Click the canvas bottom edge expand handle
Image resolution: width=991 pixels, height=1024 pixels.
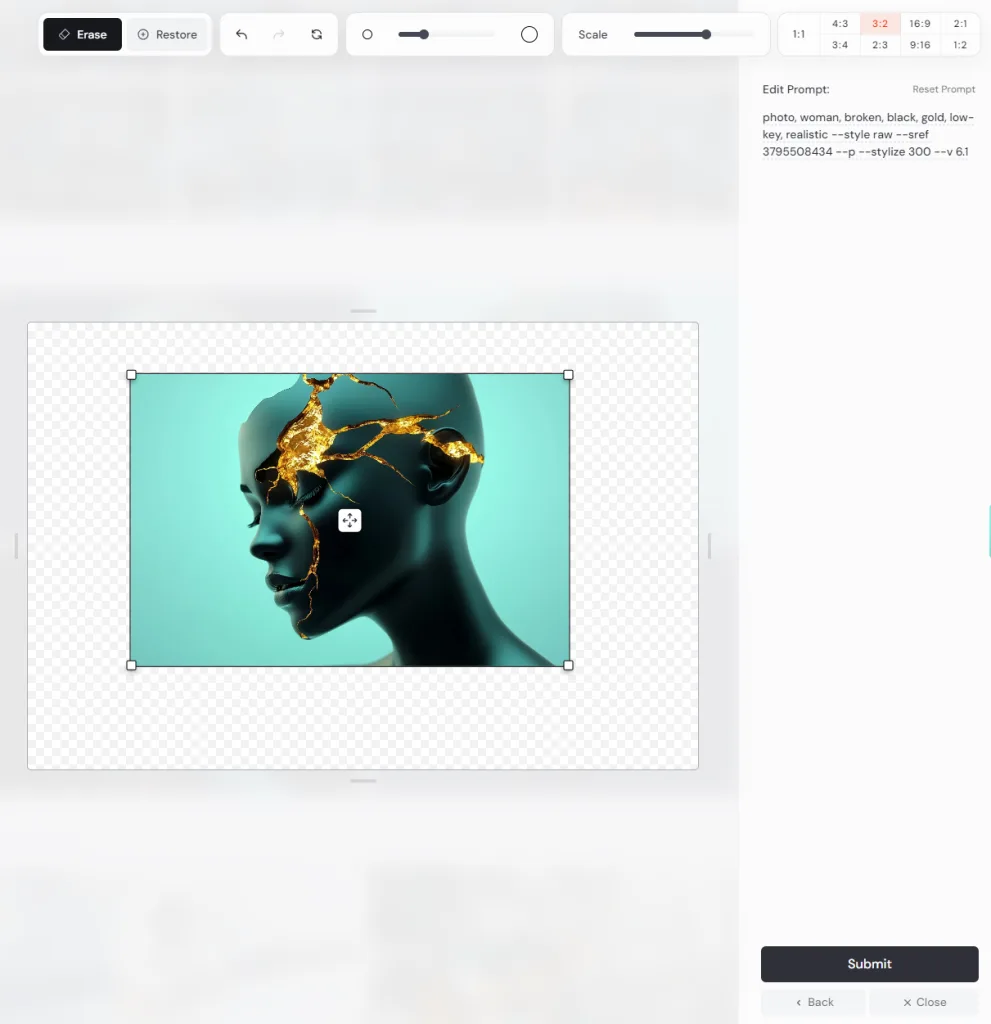[x=363, y=780]
